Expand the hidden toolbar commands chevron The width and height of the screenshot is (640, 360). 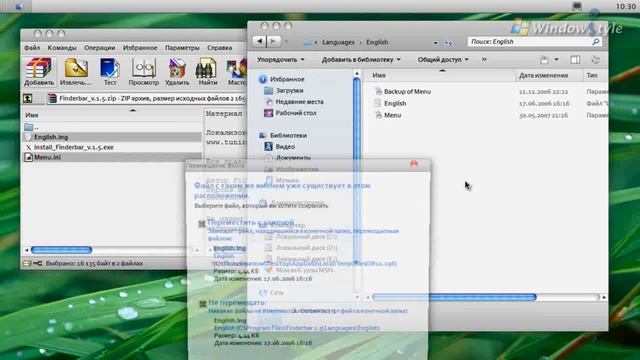point(484,60)
